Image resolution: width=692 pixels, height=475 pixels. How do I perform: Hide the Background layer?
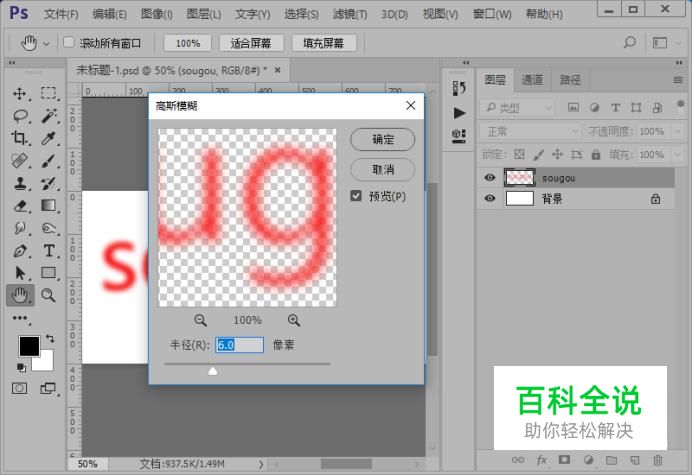click(x=489, y=198)
